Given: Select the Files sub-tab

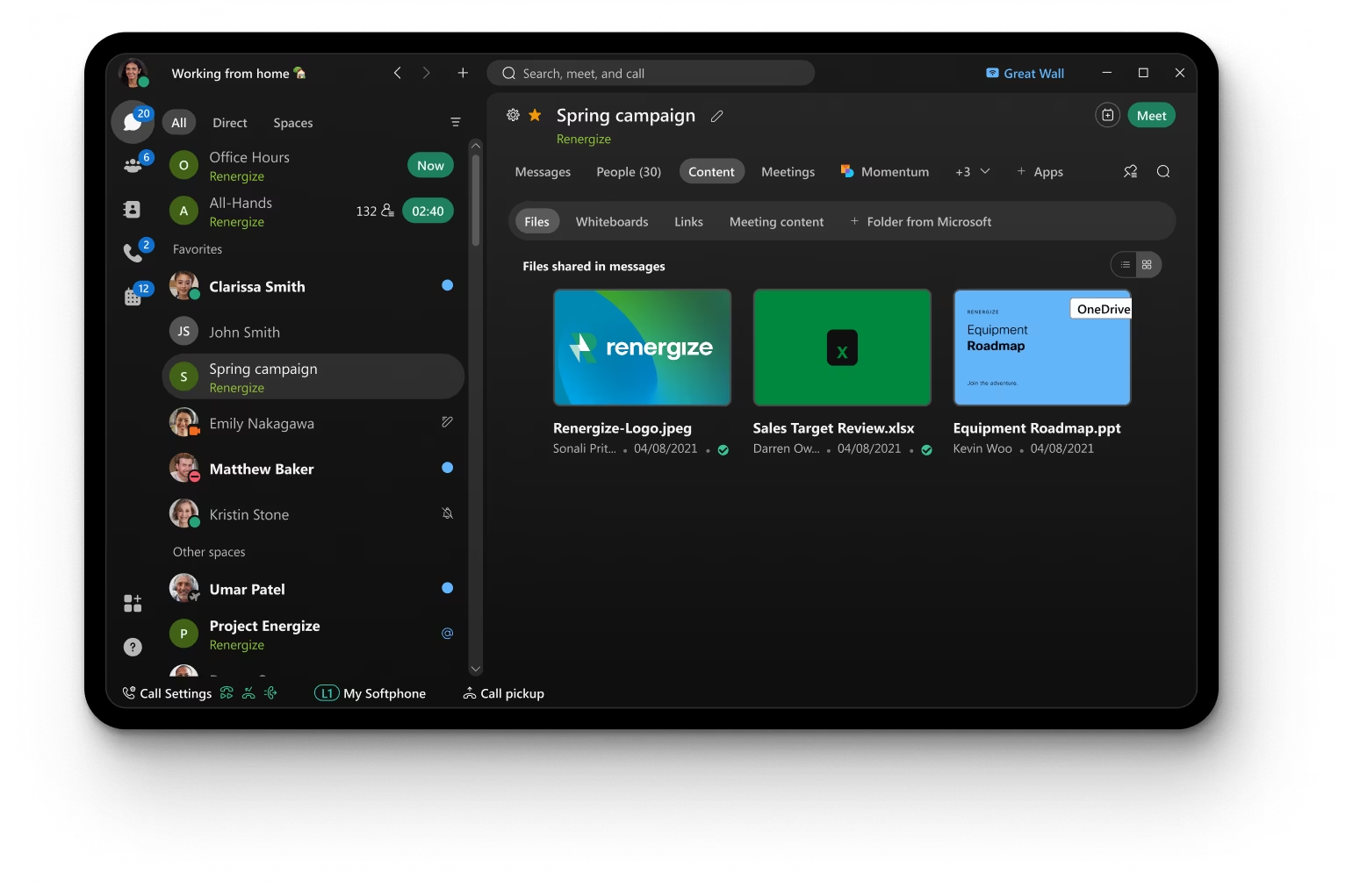Looking at the screenshot, I should pyautogui.click(x=536, y=221).
